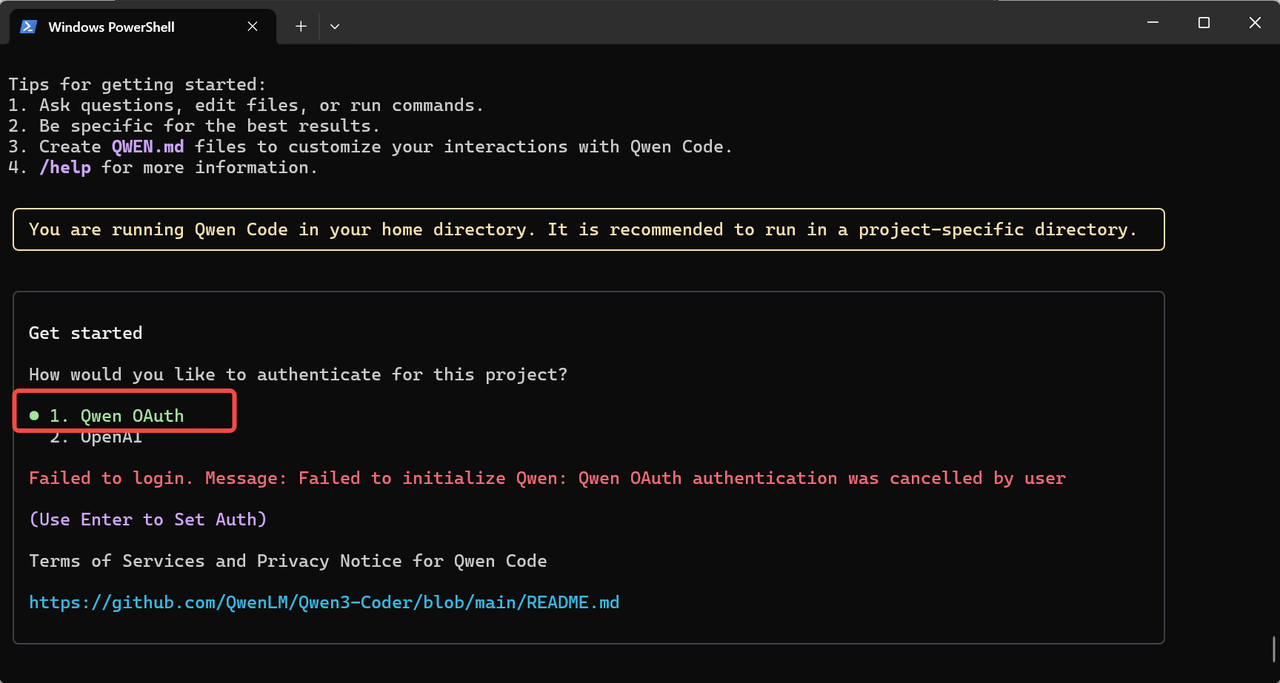Open a new tab with the plus button
Viewport: 1280px width, 683px height.
tap(300, 26)
